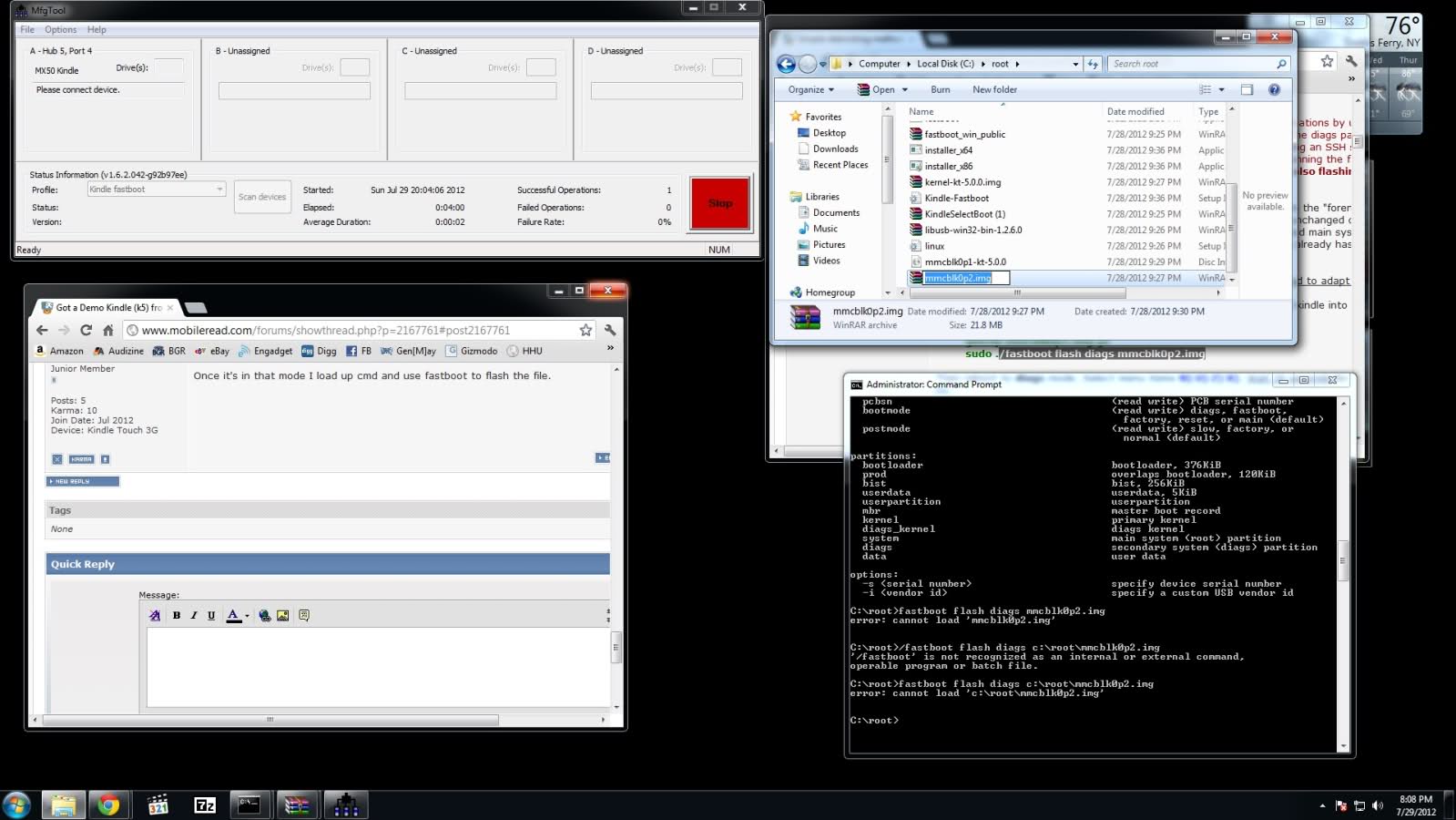The width and height of the screenshot is (1456, 820).
Task: Click Local Disk (C:) in the breadcrumb
Action: 945,64
